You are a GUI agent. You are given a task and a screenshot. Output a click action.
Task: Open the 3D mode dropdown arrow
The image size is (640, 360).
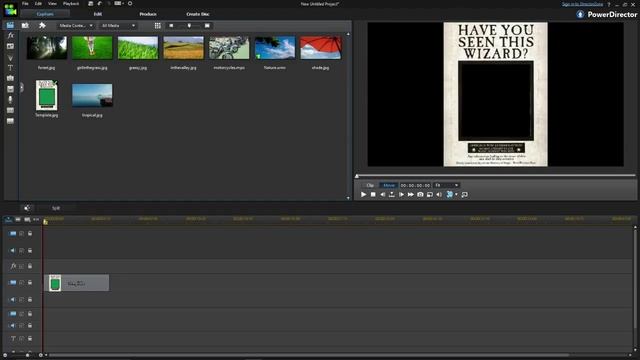point(456,195)
